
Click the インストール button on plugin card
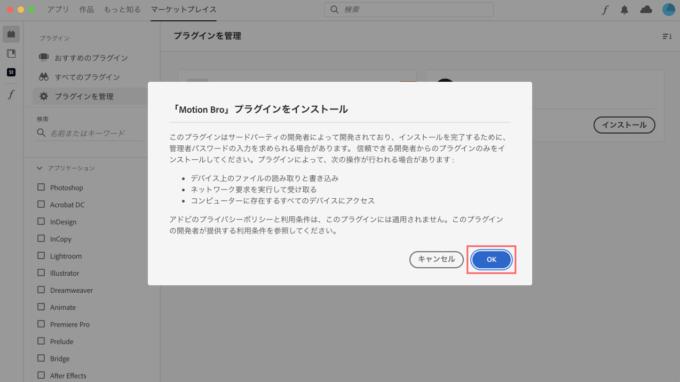tap(624, 125)
